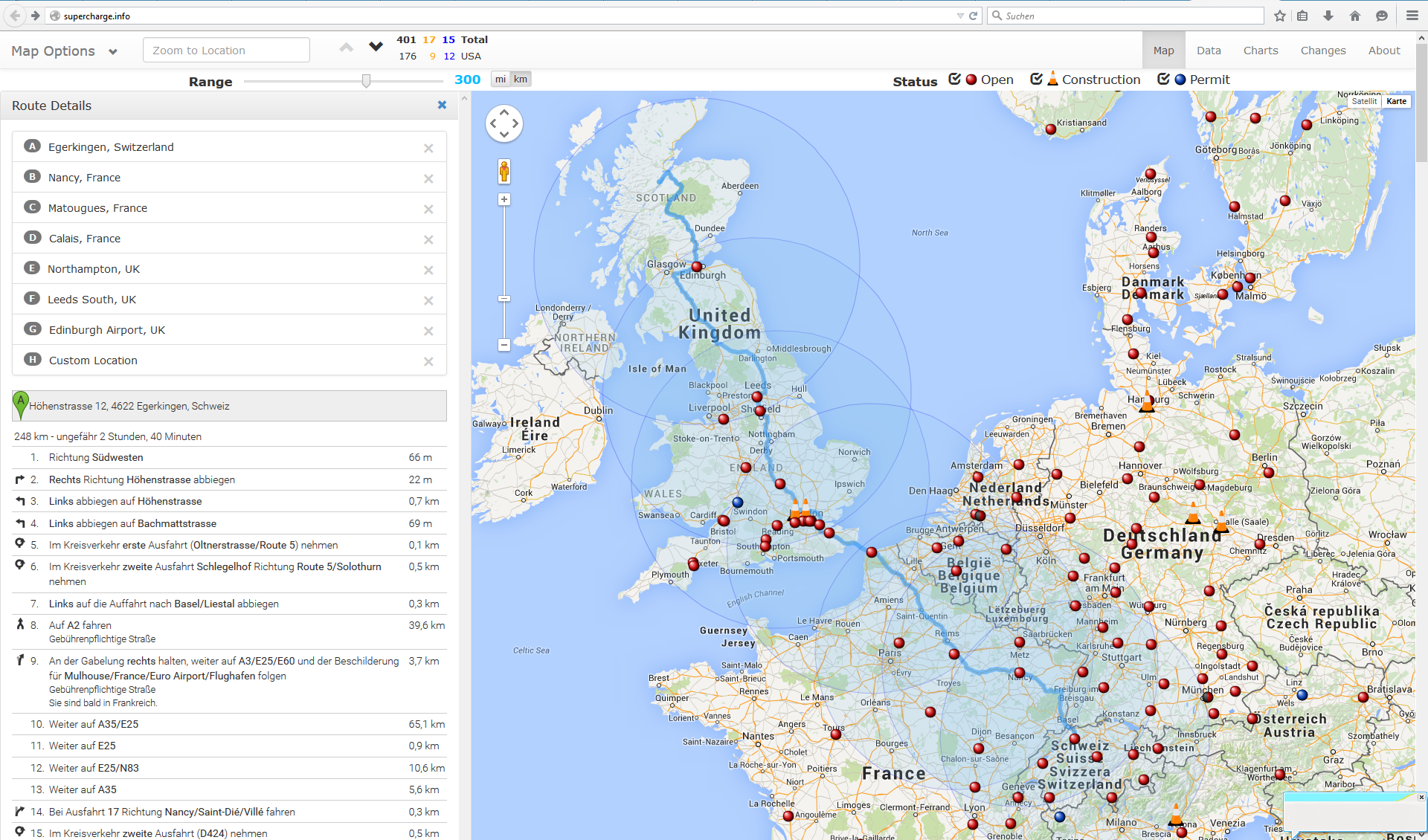The width and height of the screenshot is (1428, 840).
Task: Click the Range slider handle
Action: (366, 80)
